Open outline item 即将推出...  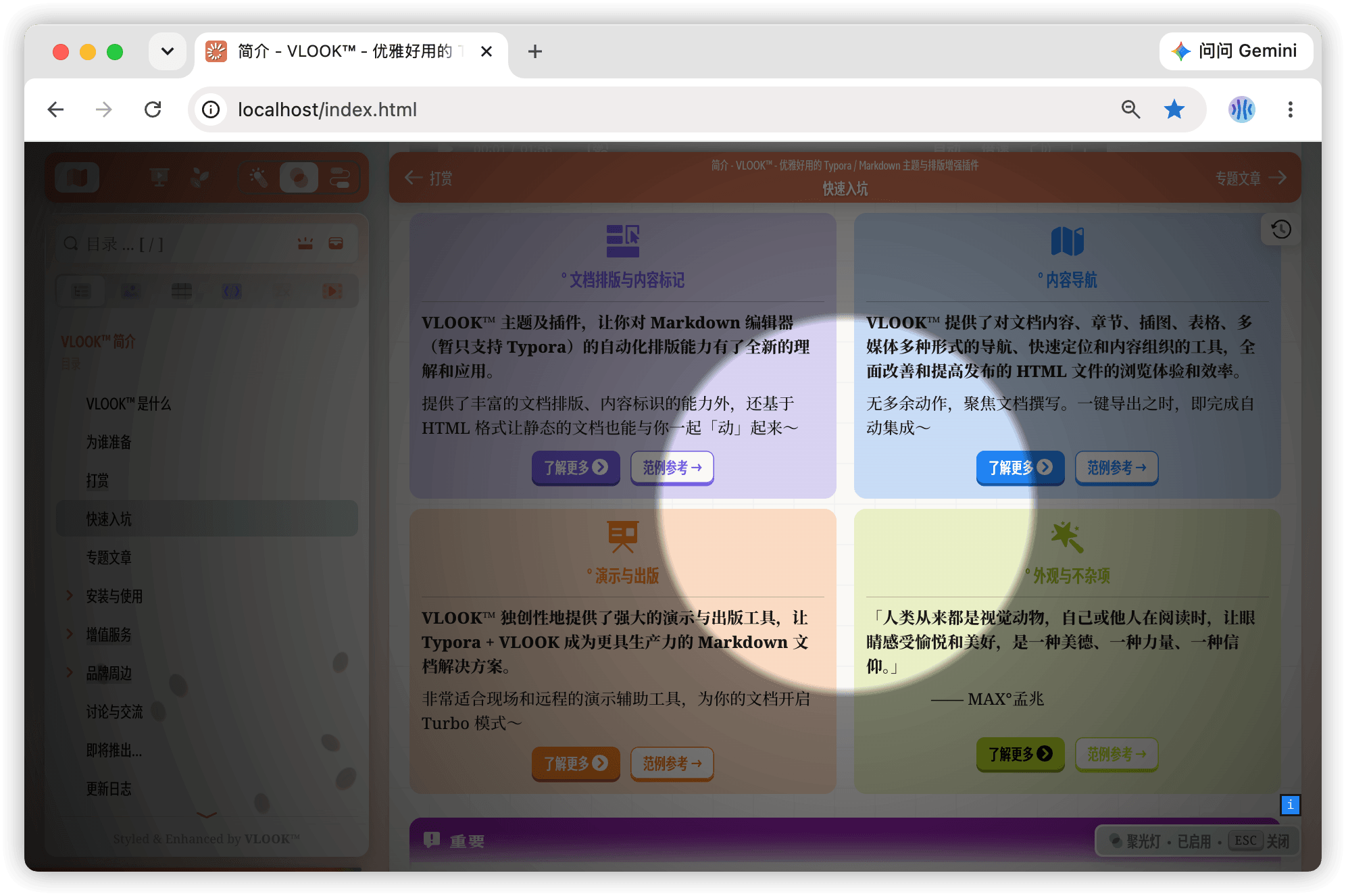click(114, 751)
